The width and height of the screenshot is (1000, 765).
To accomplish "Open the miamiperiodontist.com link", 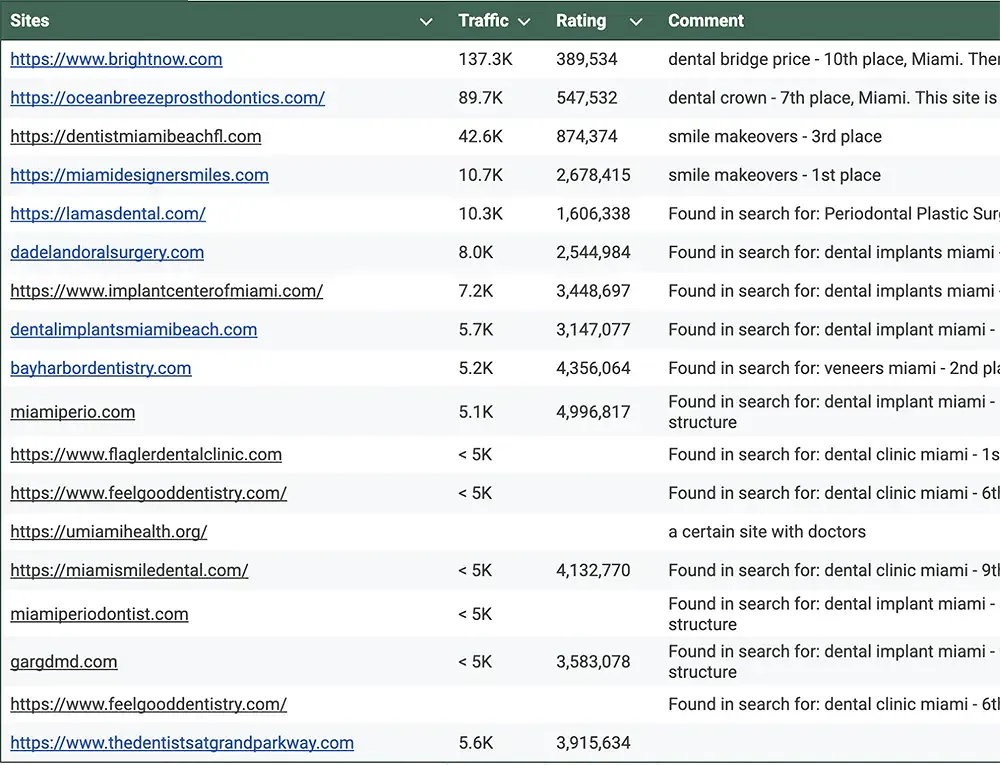I will click(x=99, y=614).
